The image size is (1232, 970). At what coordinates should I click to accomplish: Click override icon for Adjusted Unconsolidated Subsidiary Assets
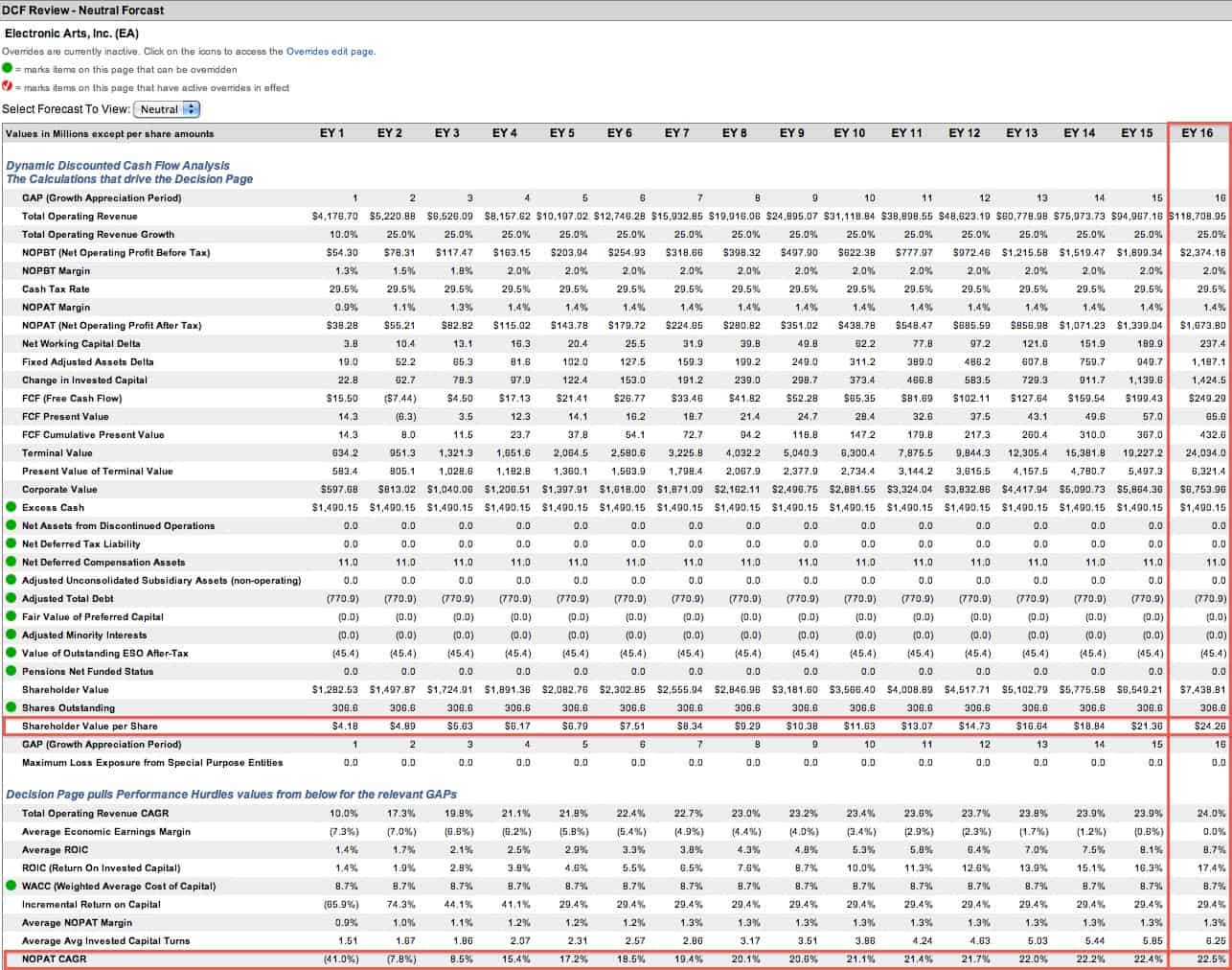click(x=11, y=580)
